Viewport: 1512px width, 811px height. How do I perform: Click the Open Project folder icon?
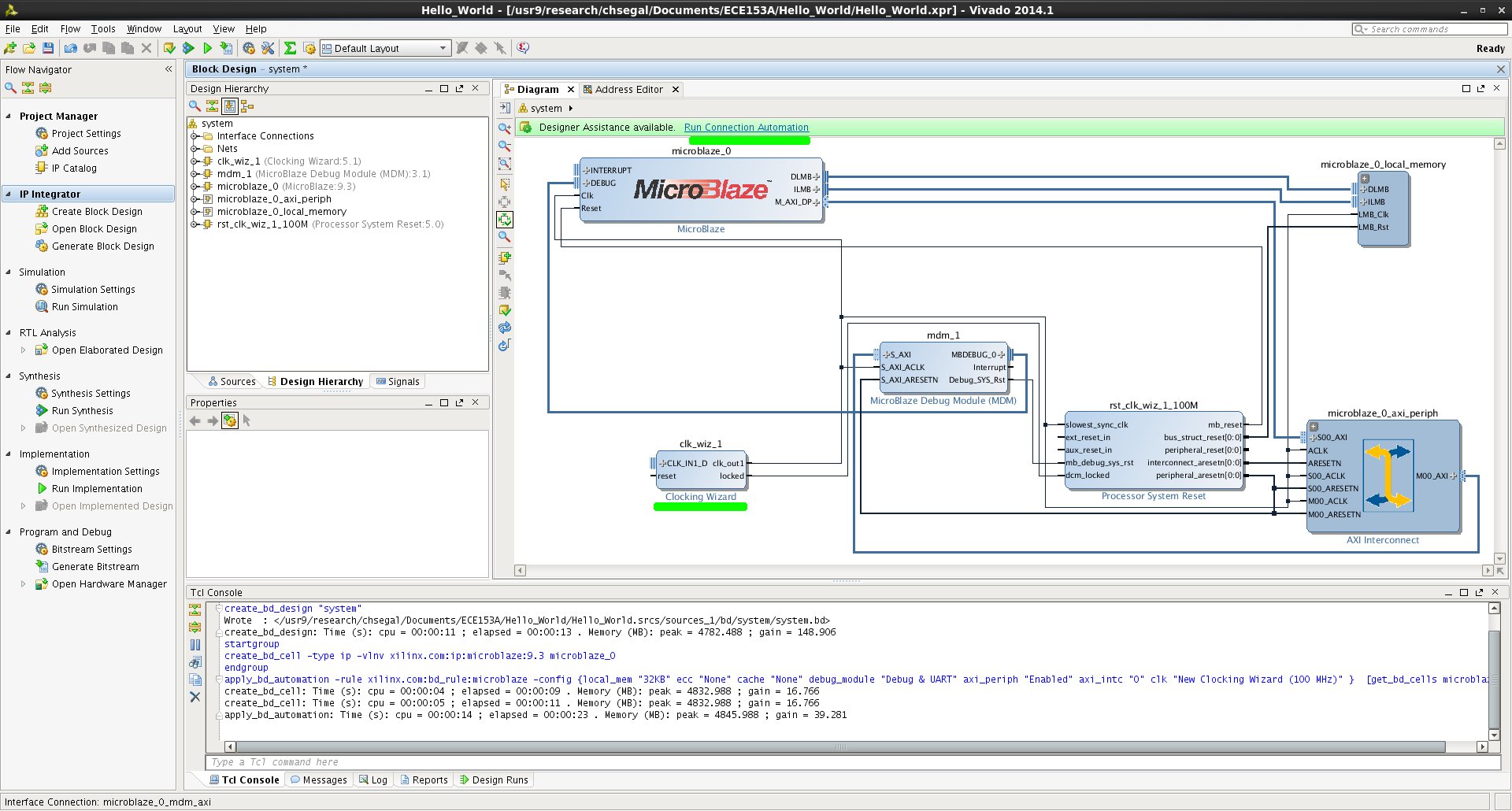(x=29, y=48)
